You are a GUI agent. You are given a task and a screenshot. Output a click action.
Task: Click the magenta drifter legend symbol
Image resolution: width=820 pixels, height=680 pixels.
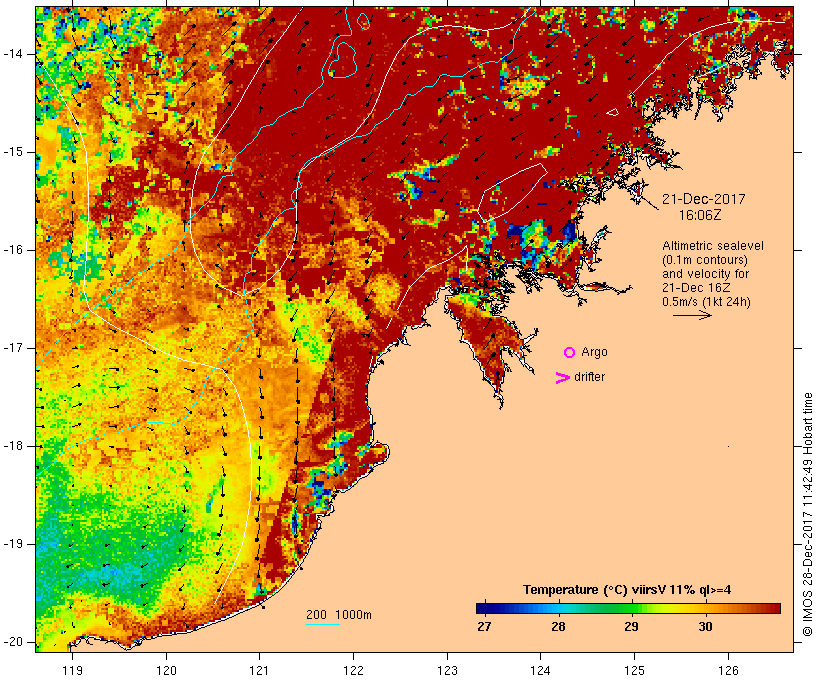[x=563, y=378]
